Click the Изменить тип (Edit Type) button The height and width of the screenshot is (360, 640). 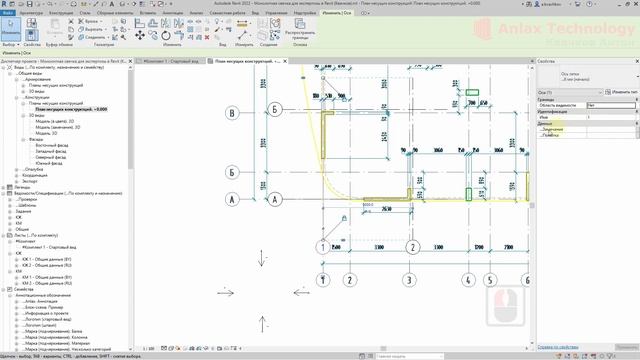(621, 92)
